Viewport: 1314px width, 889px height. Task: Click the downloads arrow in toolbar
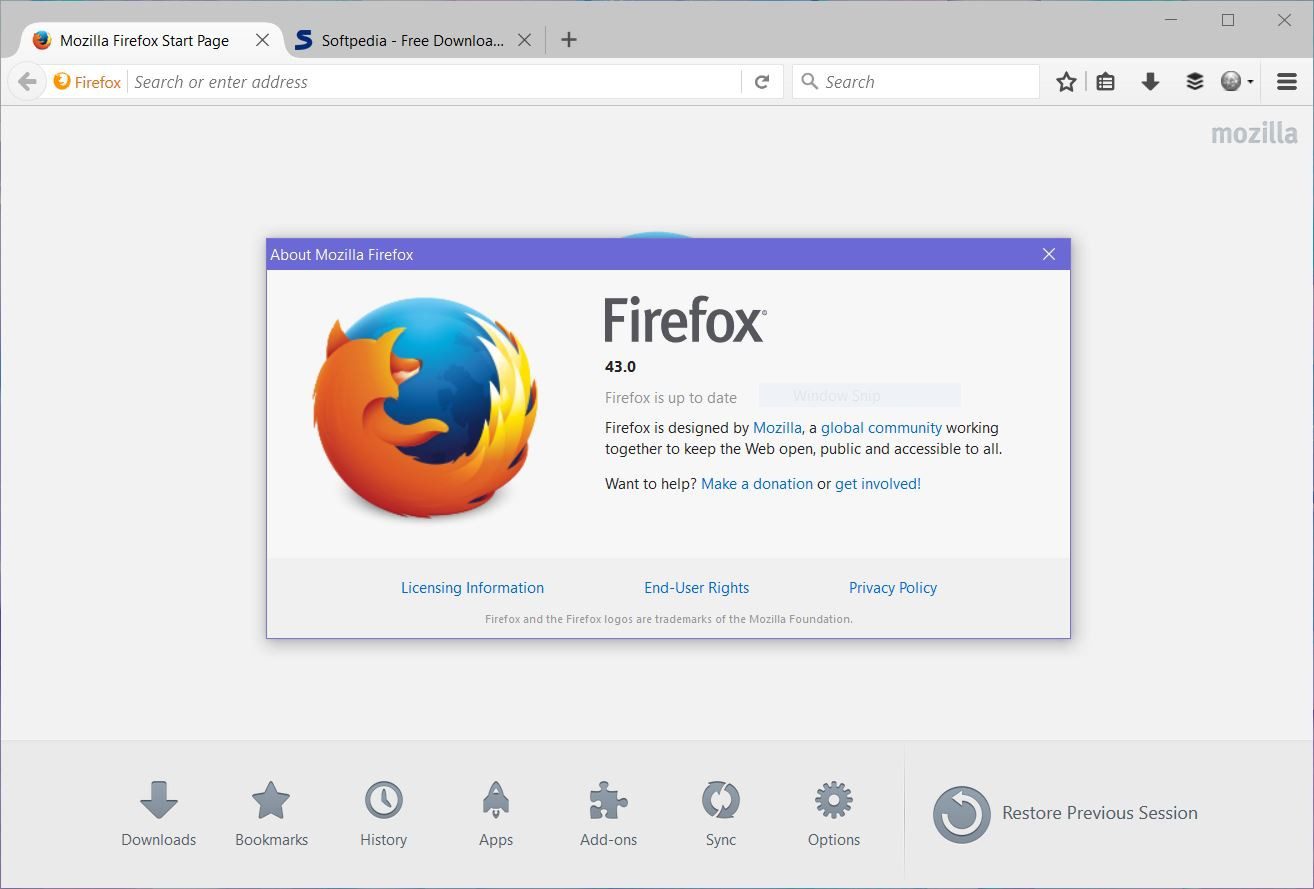pyautogui.click(x=1150, y=82)
